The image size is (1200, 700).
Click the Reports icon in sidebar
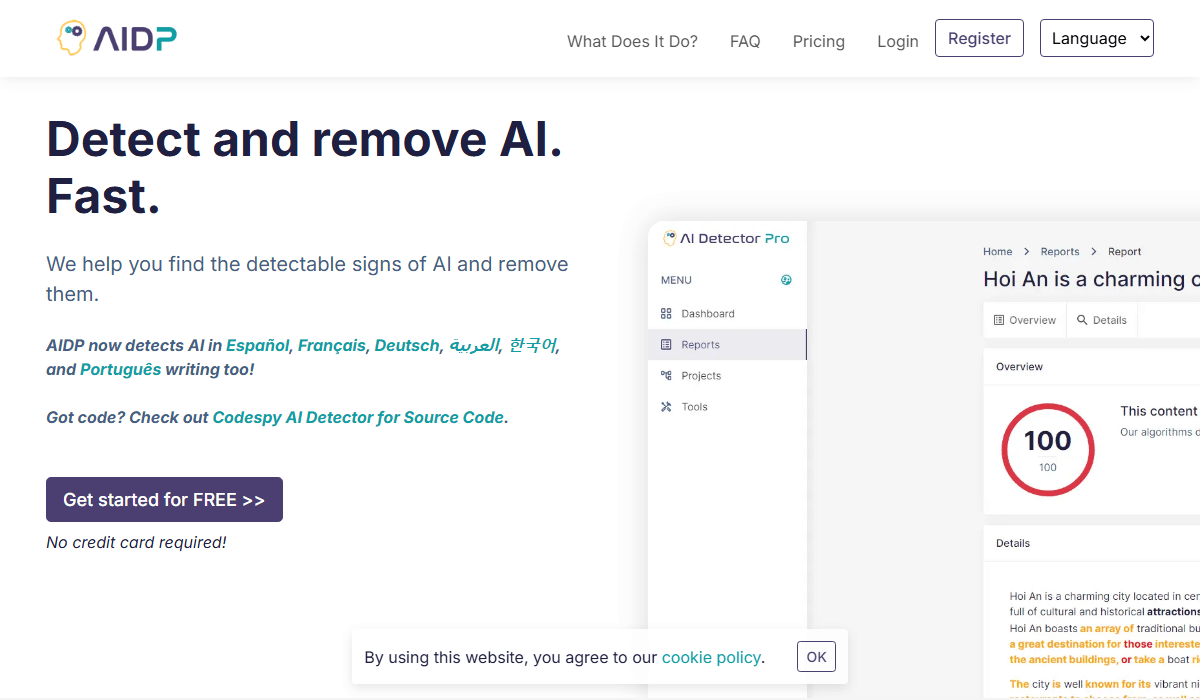coord(667,345)
